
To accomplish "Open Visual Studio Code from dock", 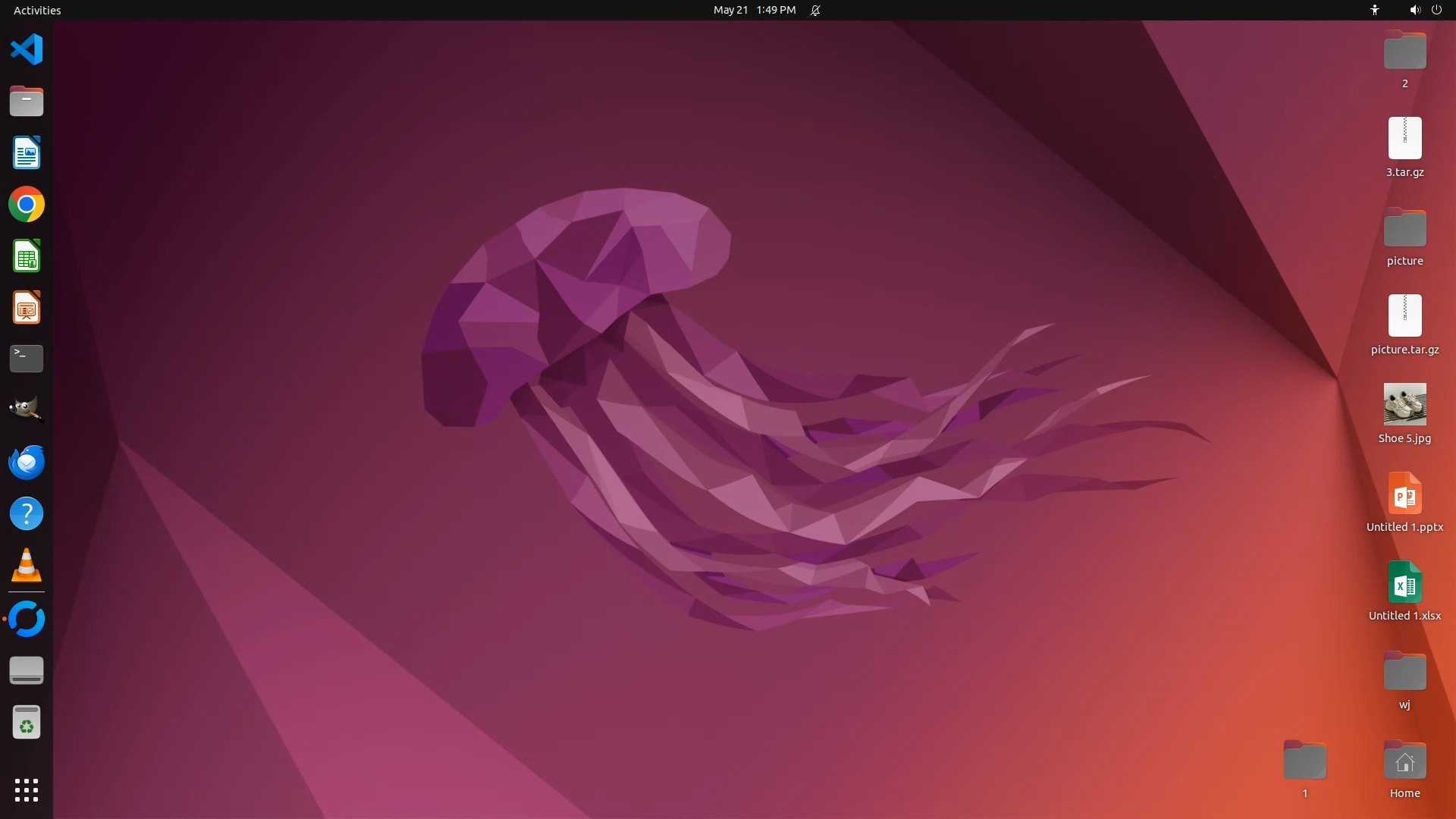I will (27, 50).
